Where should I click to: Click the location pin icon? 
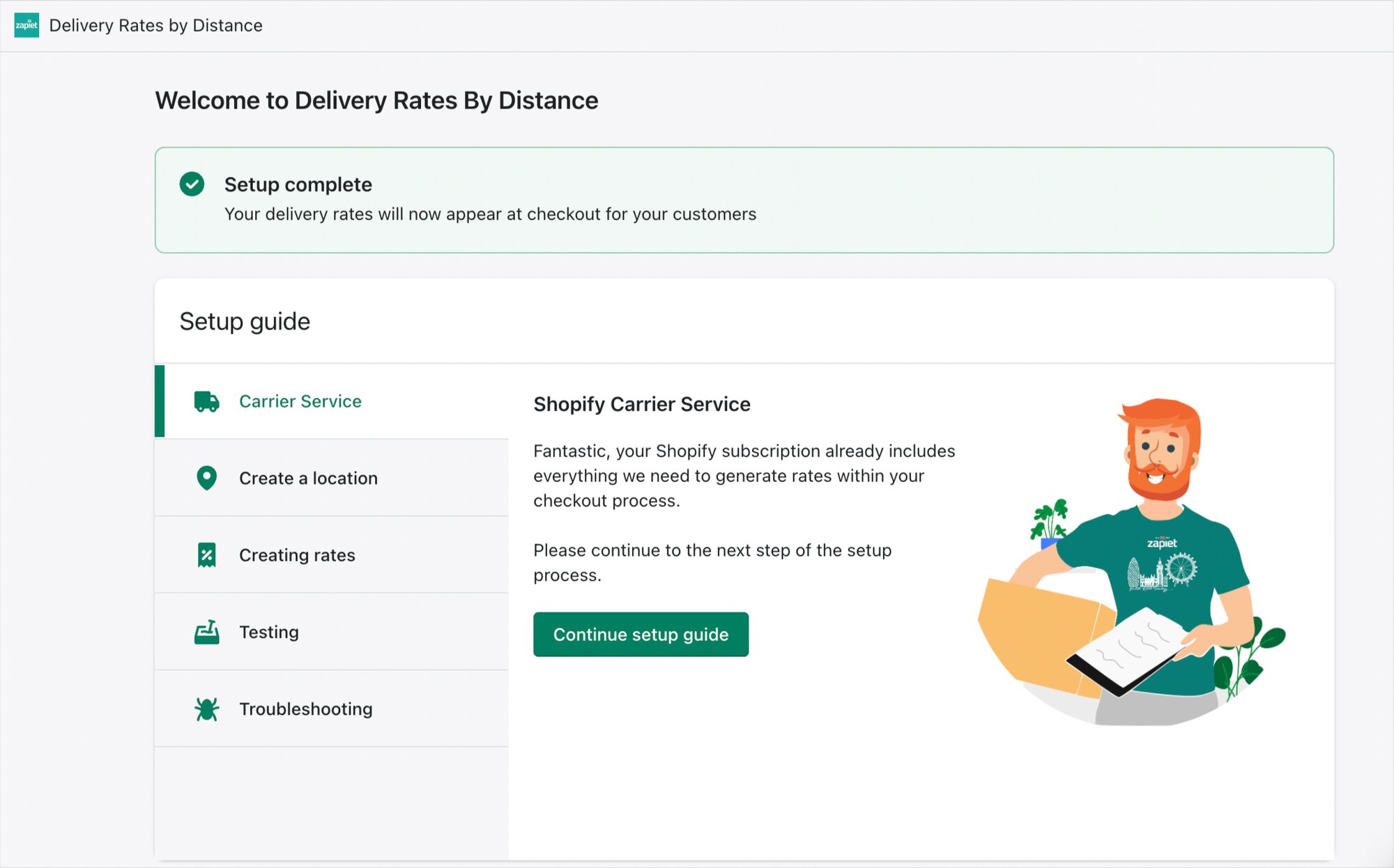206,478
